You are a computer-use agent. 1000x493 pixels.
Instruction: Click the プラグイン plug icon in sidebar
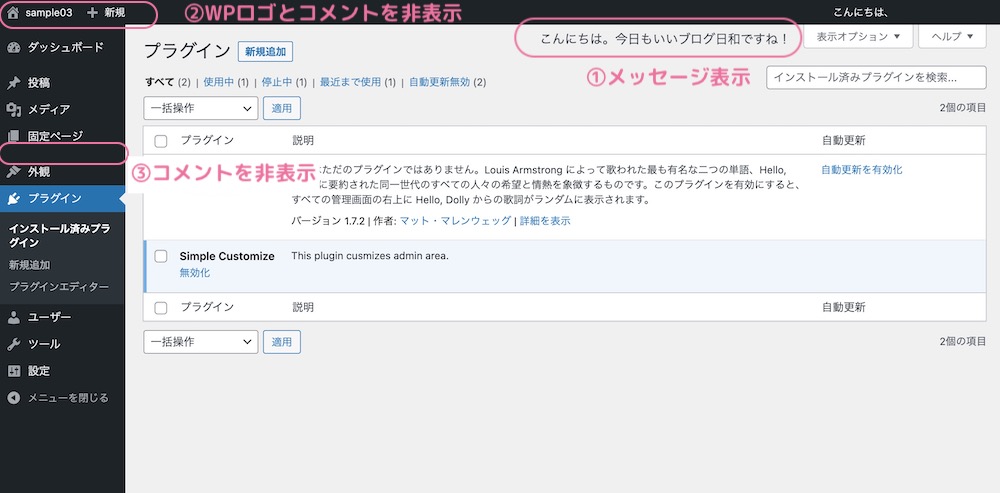(14, 198)
